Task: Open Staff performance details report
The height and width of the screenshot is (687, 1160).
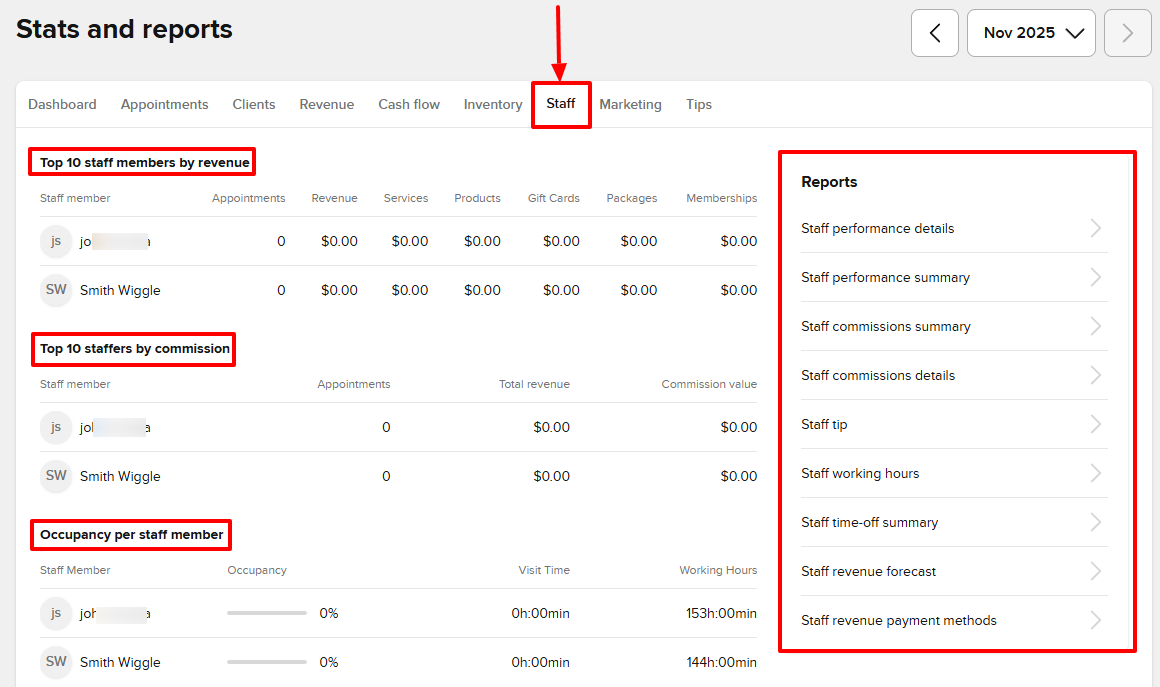Action: tap(877, 228)
